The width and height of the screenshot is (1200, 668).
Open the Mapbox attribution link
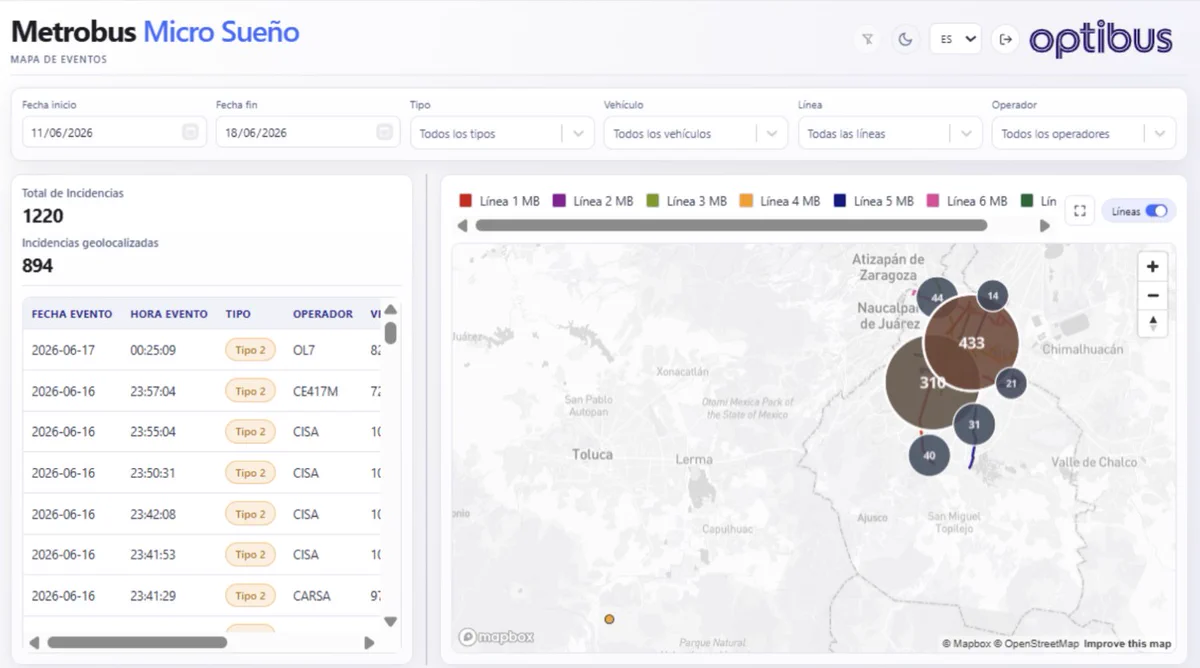point(966,644)
